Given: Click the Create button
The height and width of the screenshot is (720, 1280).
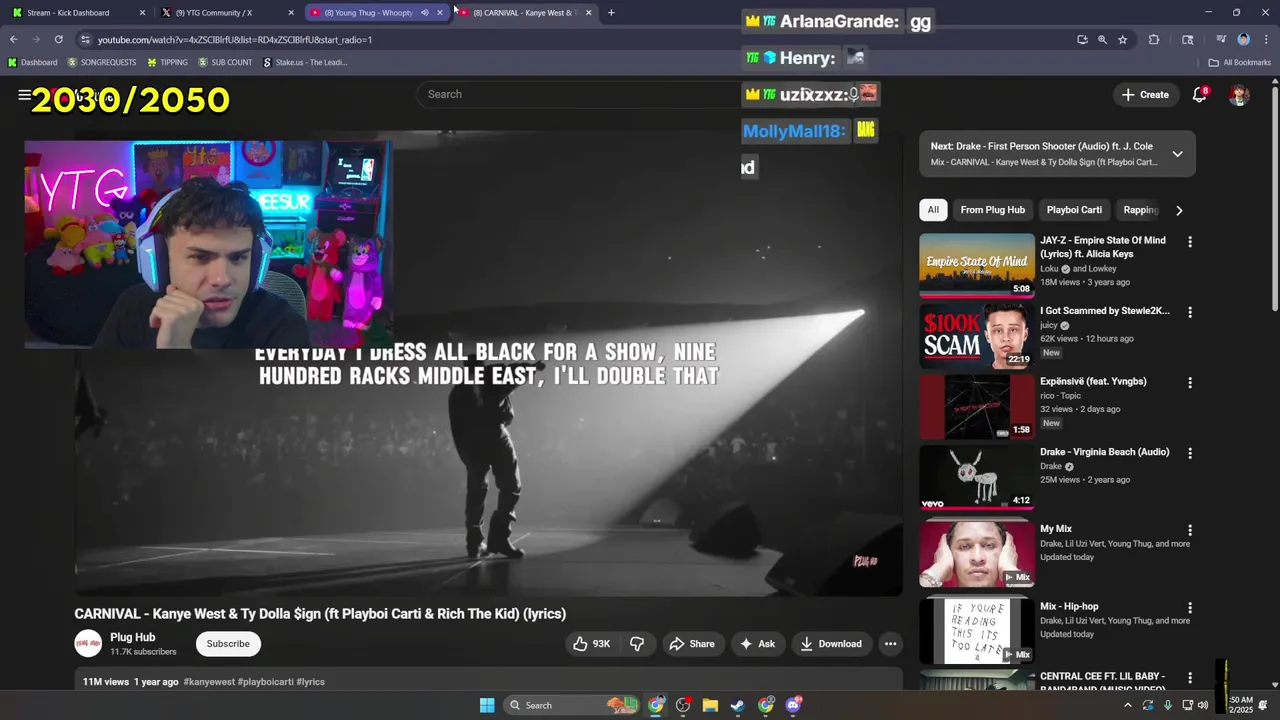Looking at the screenshot, I should click(x=1145, y=95).
